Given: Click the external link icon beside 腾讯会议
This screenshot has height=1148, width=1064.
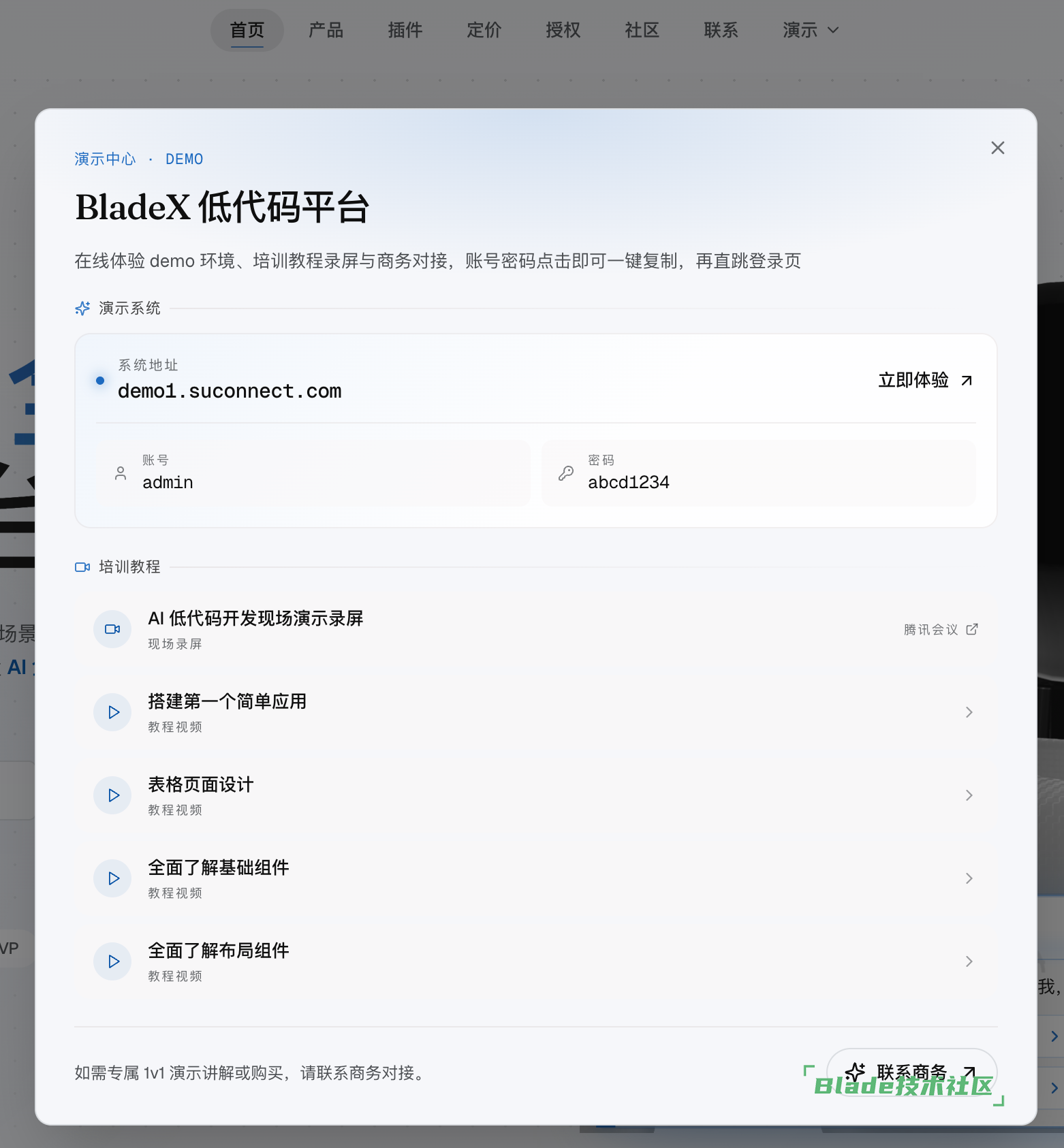Looking at the screenshot, I should coord(972,629).
